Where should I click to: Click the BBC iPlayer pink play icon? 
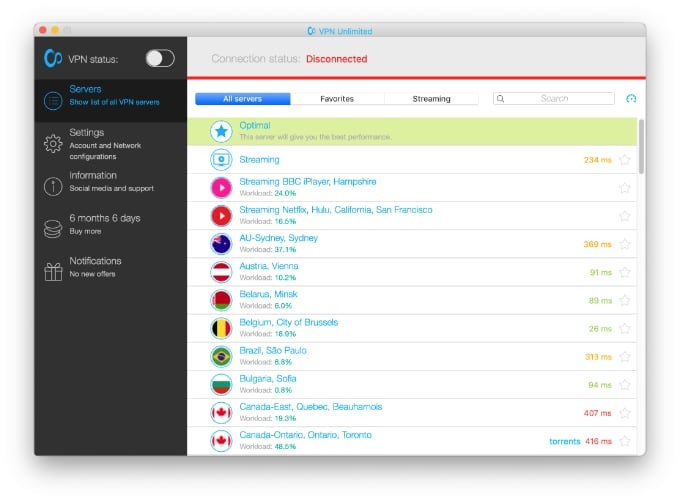221,188
